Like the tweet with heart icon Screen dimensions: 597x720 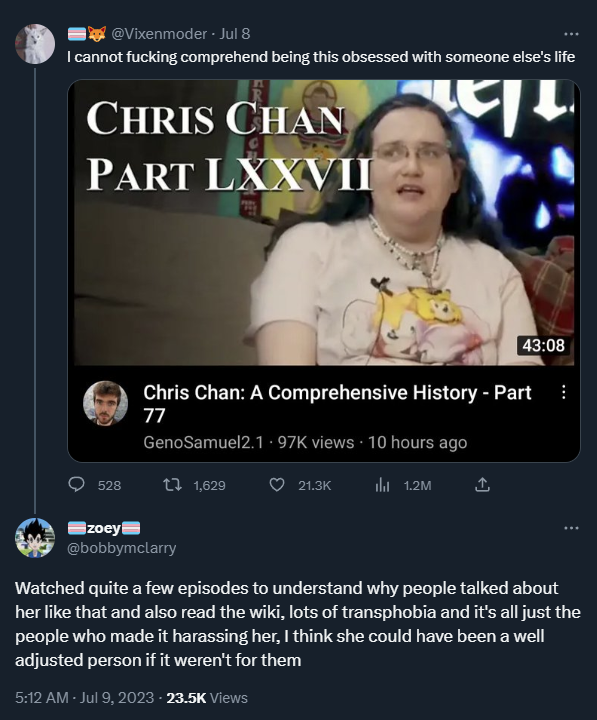tap(276, 485)
